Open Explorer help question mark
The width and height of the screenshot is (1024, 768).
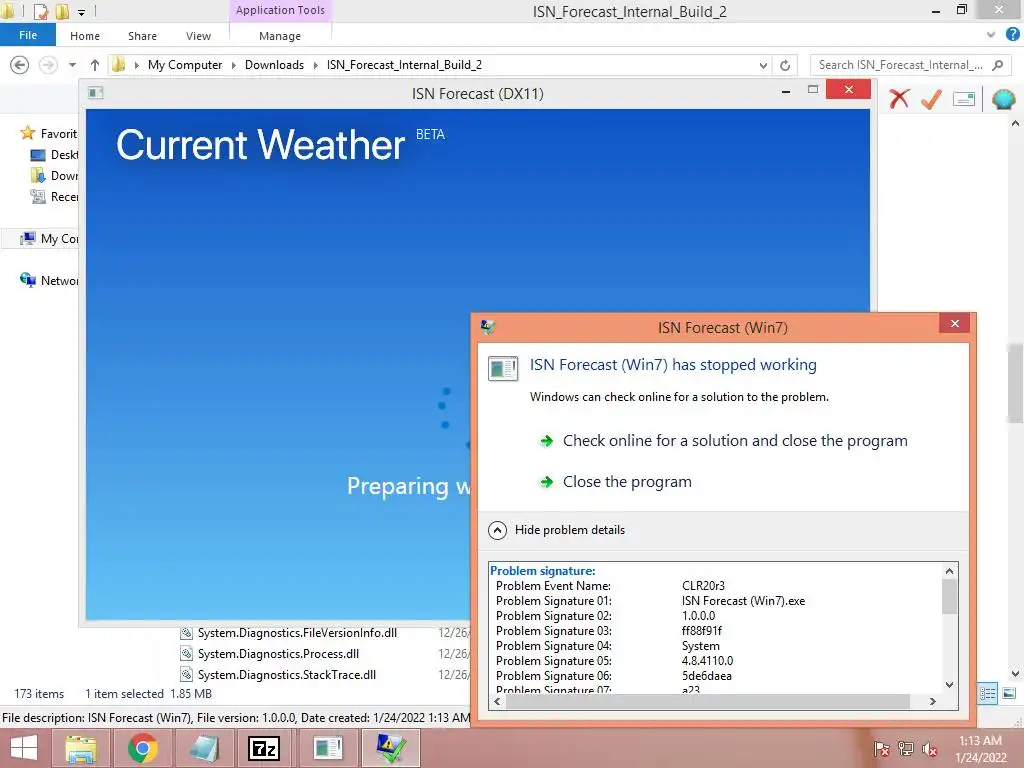[1012, 34]
